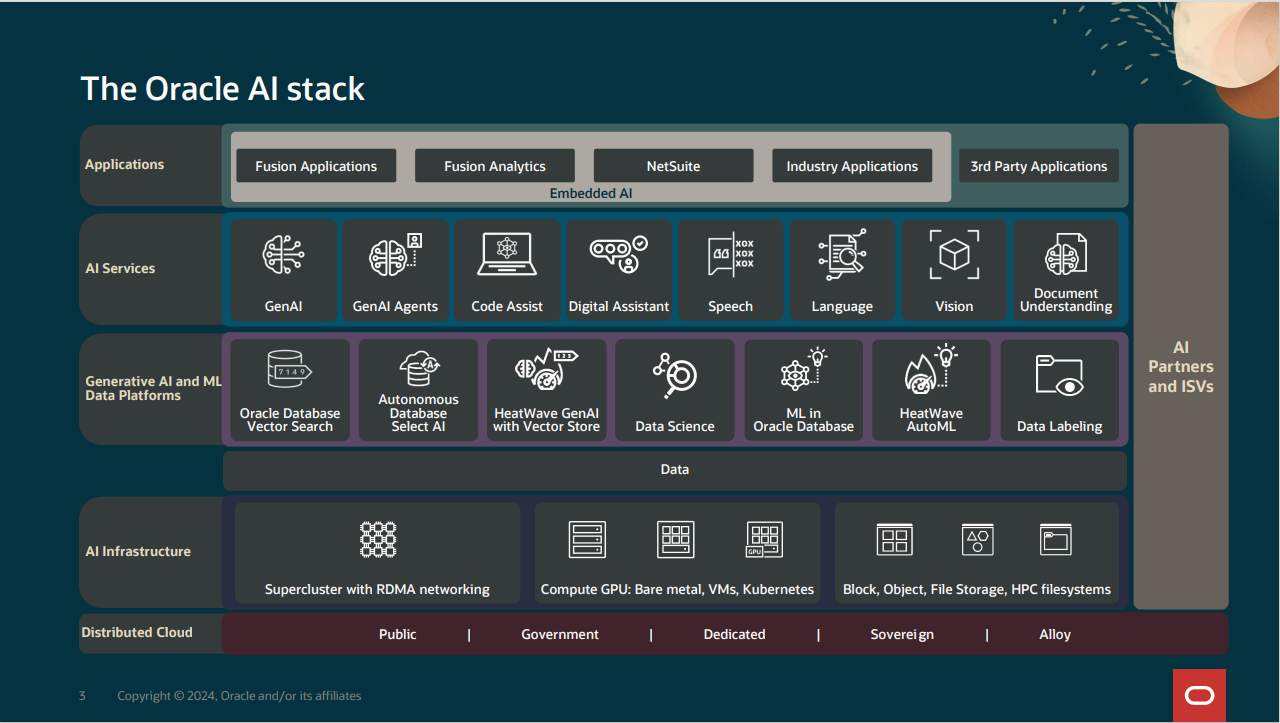The height and width of the screenshot is (723, 1280).
Task: Click the GenAI brain icon
Action: point(284,255)
